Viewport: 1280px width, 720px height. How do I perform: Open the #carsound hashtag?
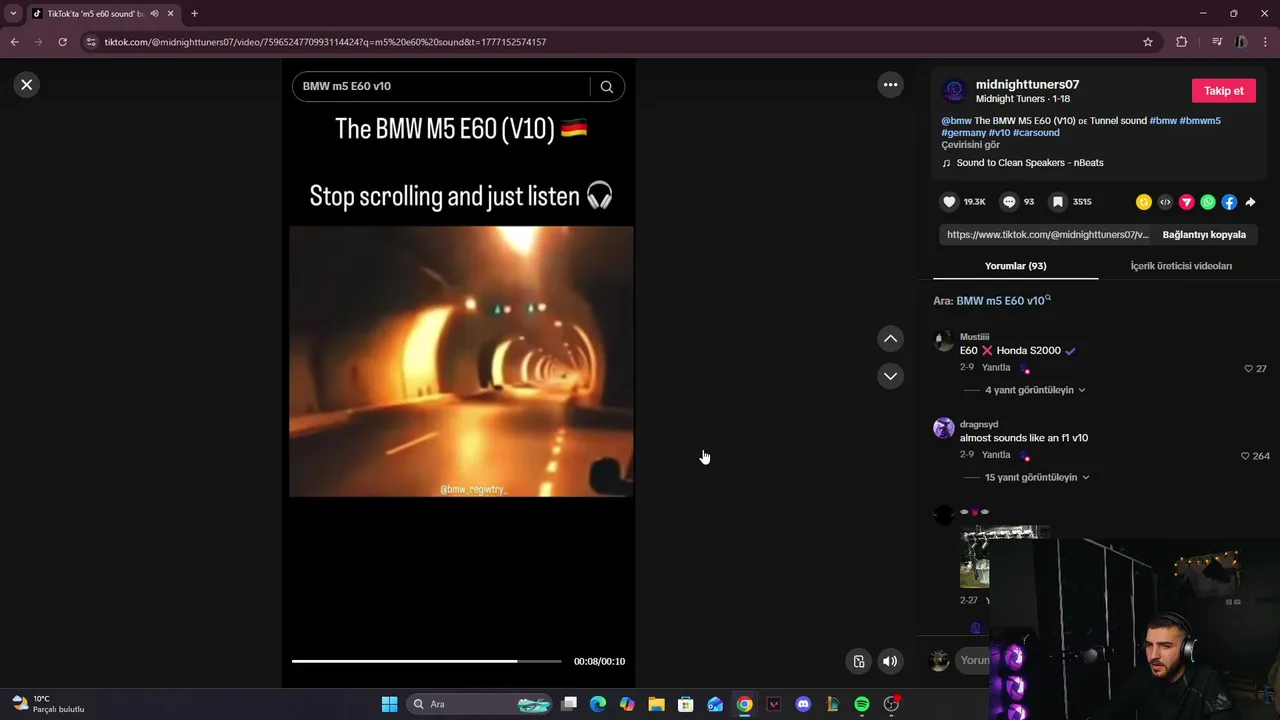point(1038,133)
